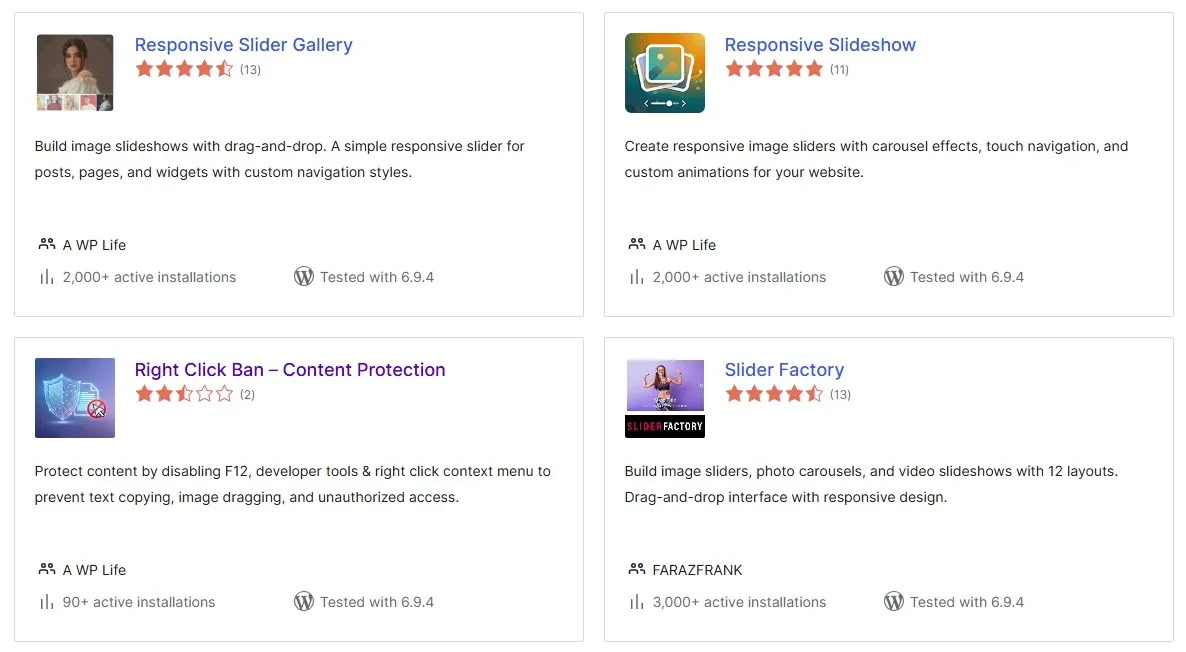
Task: Open the Right Click Ban – Content Protection plugin
Action: pyautogui.click(x=290, y=369)
